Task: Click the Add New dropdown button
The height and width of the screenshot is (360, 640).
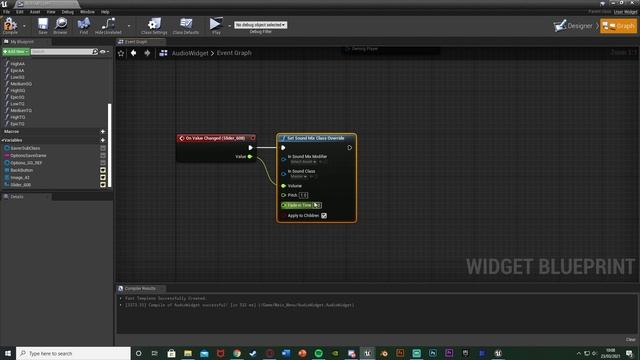Action: point(16,52)
